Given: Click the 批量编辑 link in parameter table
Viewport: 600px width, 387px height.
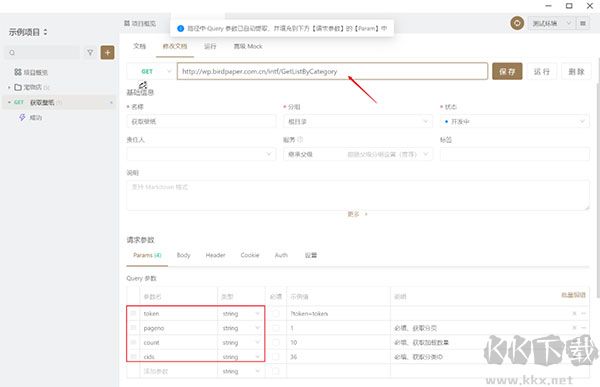Looking at the screenshot, I should tap(573, 295).
